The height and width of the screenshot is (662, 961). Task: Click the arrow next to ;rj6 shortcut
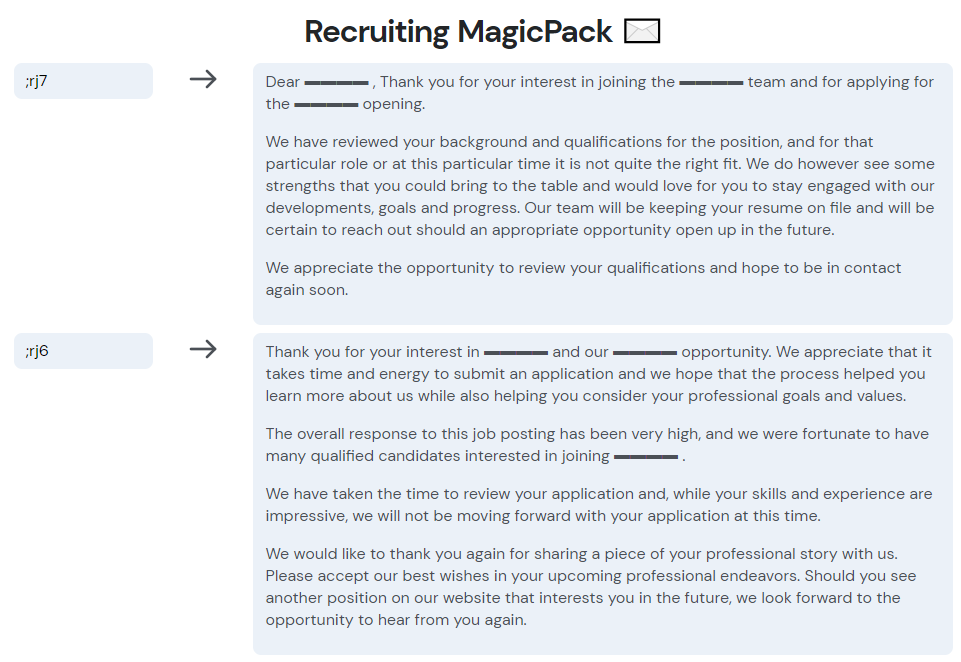203,349
